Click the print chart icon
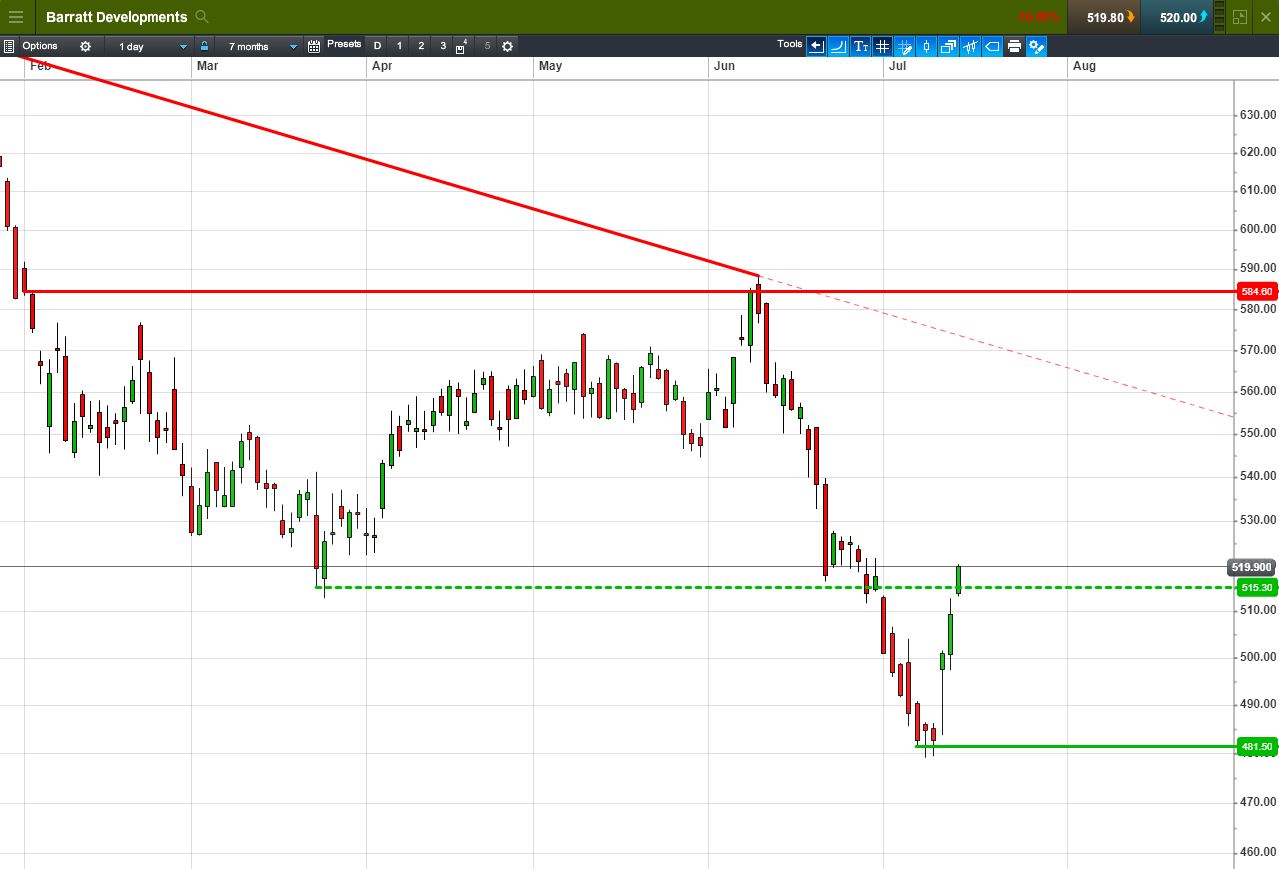 [x=1014, y=46]
